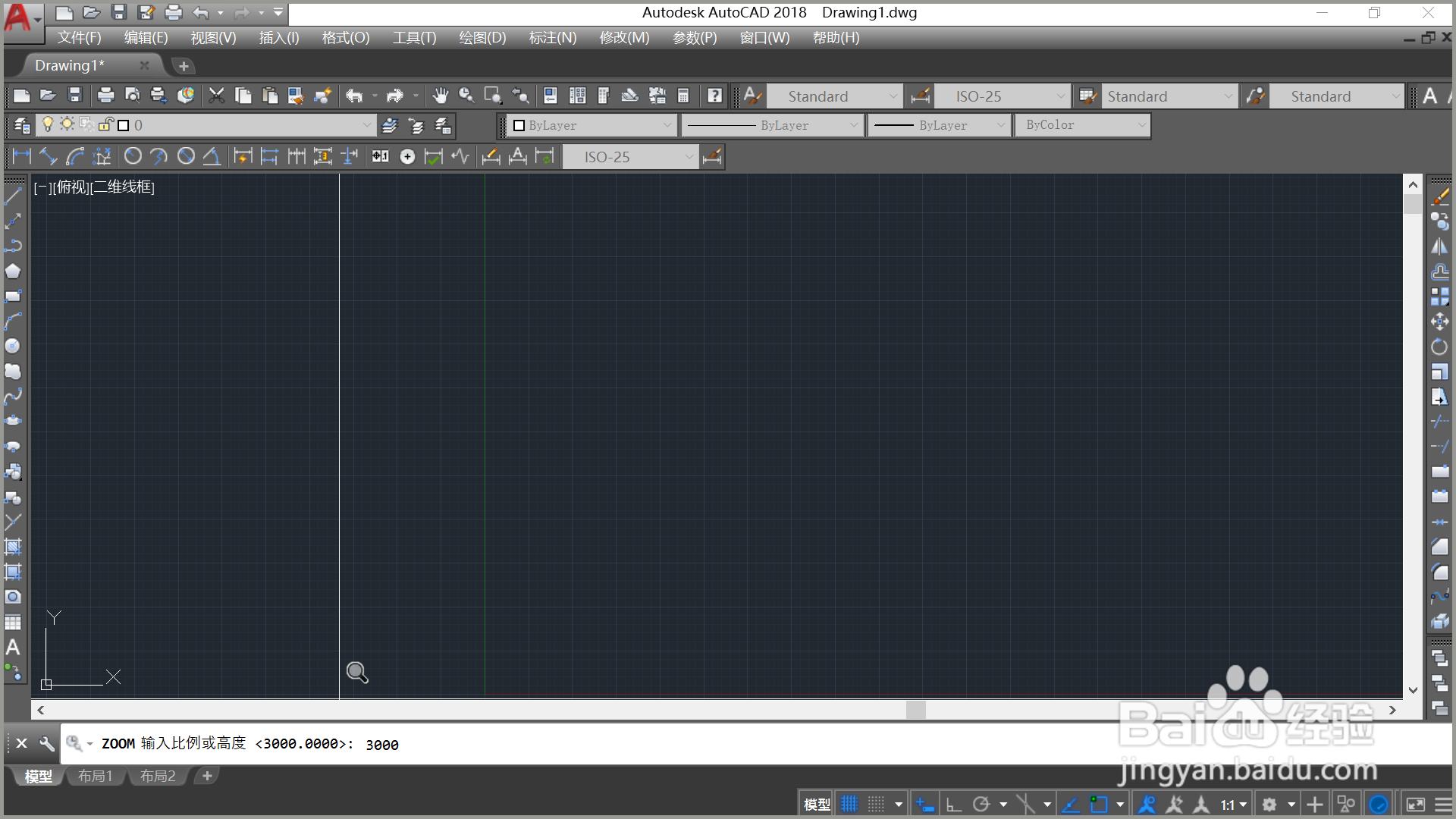This screenshot has width=1456, height=819.
Task: Click the Rotate modify tool
Action: click(1439, 347)
